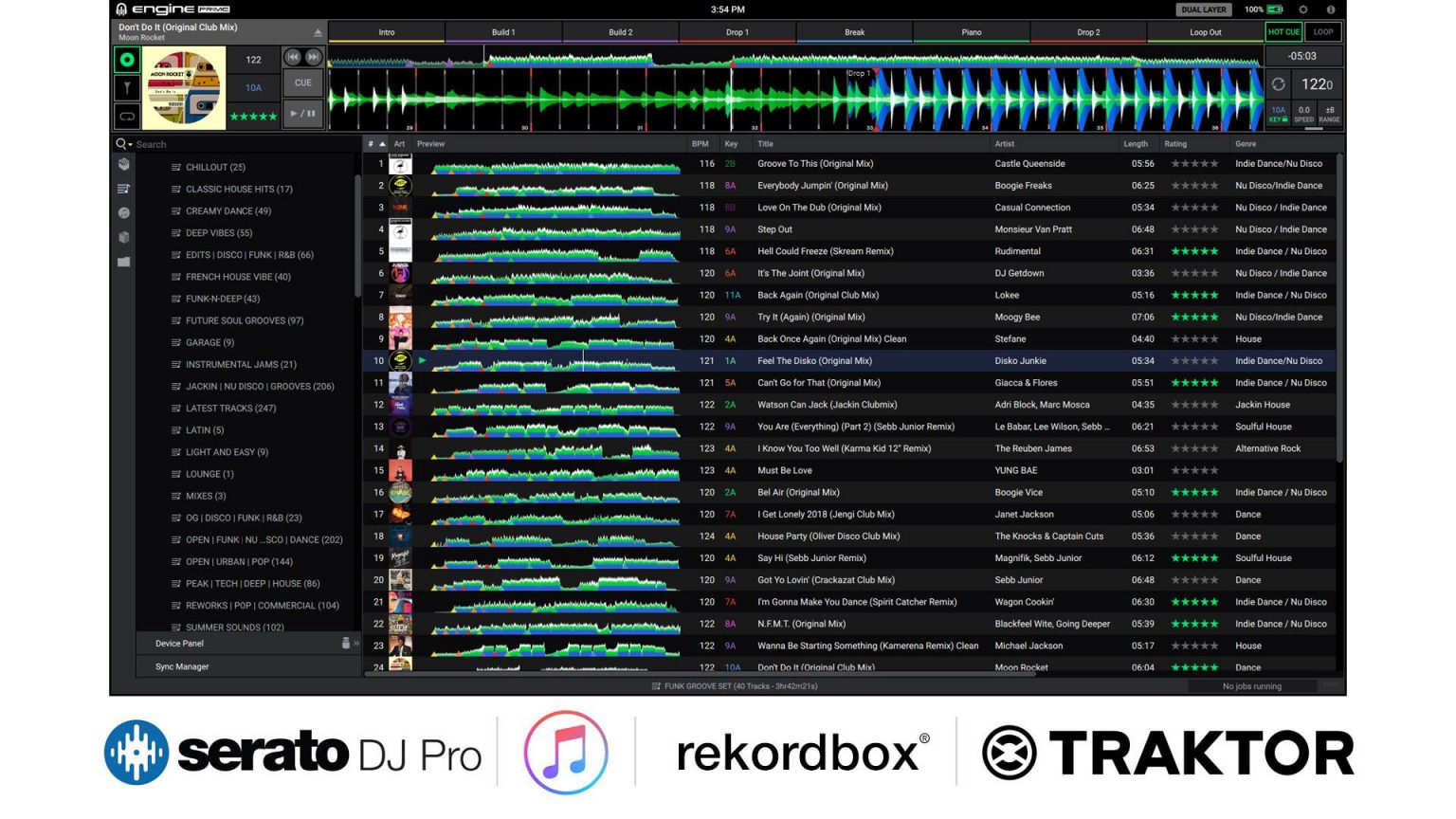This screenshot has width=1456, height=819.
Task: Toggle the KEY lock 10A box
Action: point(1279,114)
